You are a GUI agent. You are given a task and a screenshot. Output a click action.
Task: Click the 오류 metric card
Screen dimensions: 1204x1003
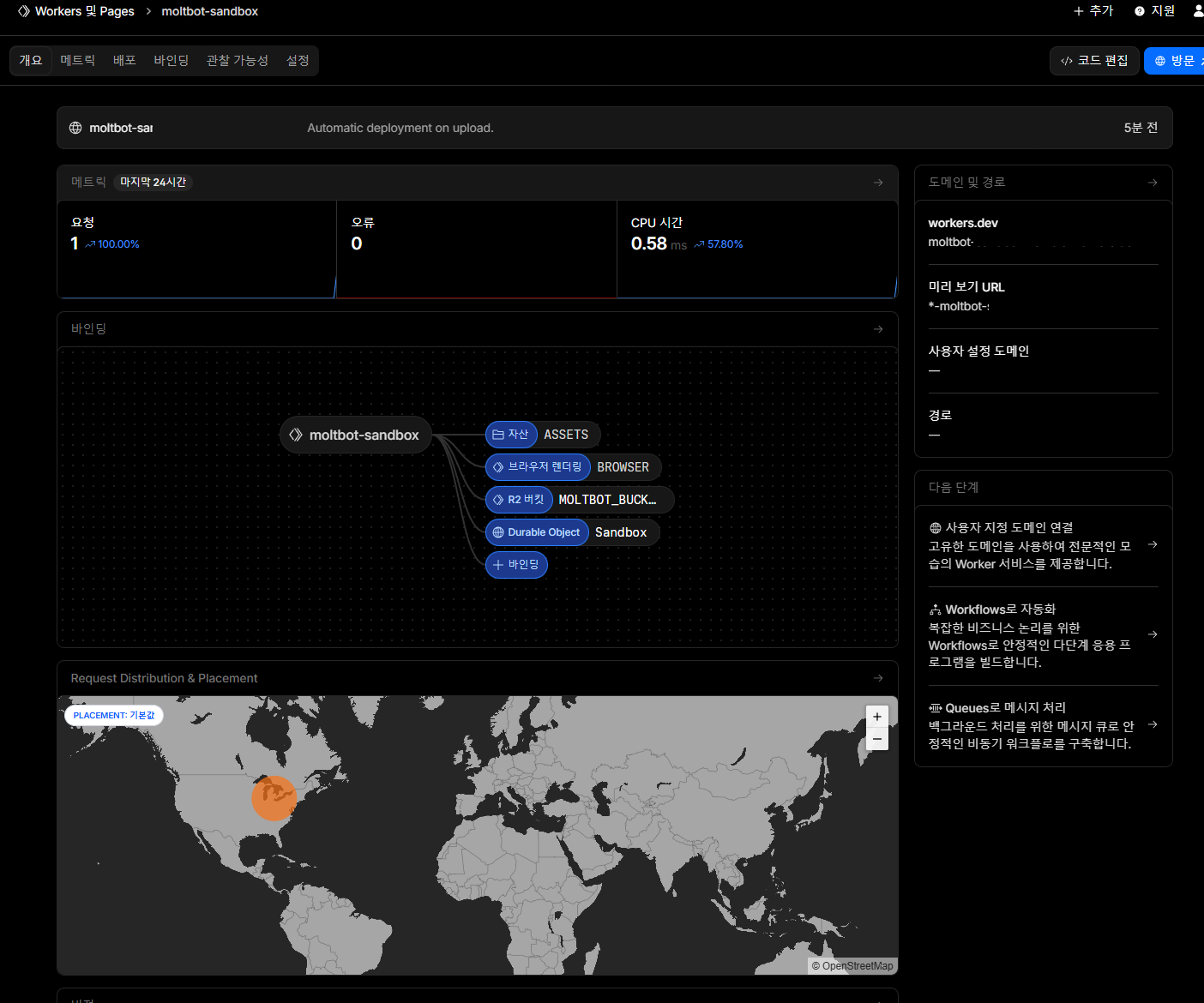click(x=477, y=249)
